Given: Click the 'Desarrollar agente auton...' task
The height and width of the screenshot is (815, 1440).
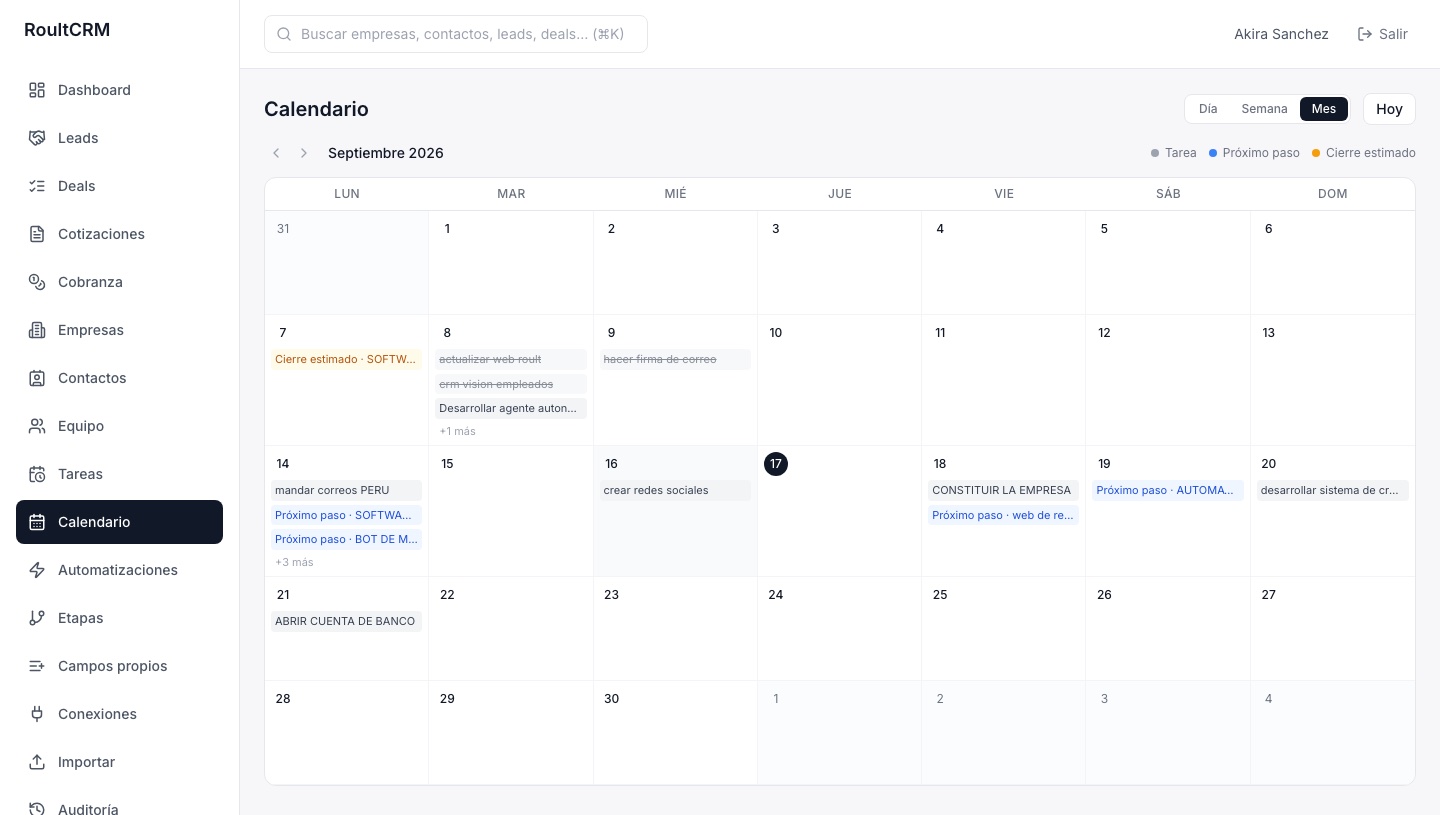Looking at the screenshot, I should [511, 408].
